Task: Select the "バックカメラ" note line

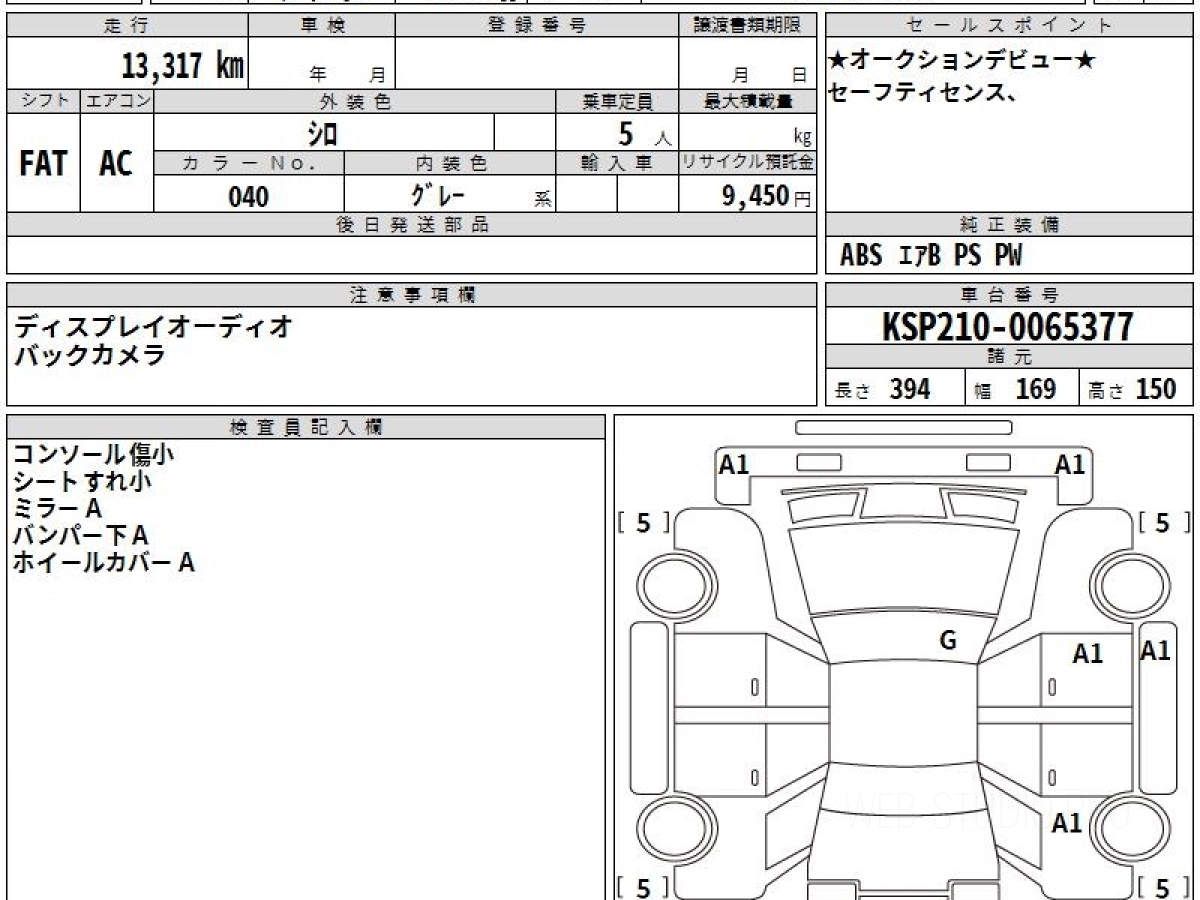Action: [89, 354]
